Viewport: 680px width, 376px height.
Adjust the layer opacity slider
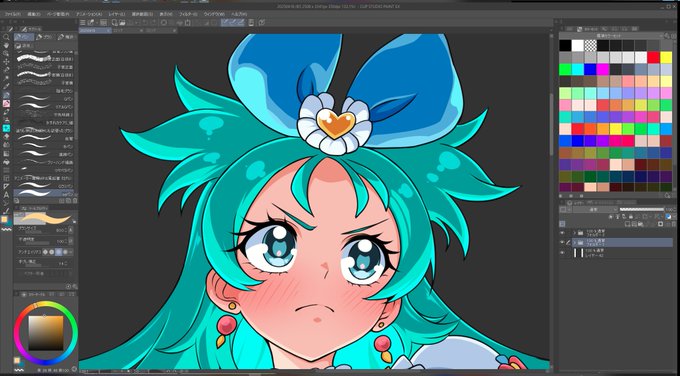(x=642, y=209)
